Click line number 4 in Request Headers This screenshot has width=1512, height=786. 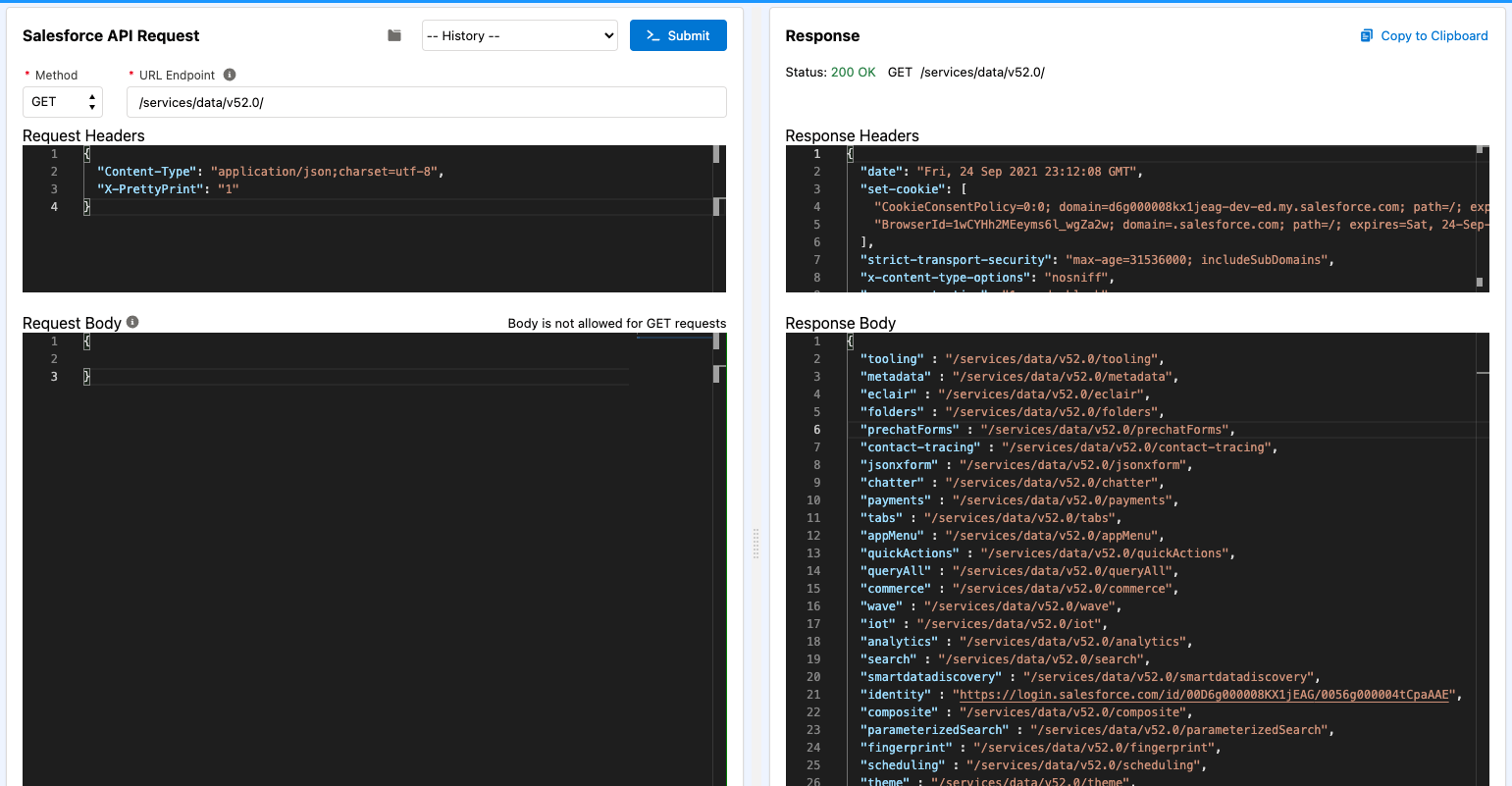pos(54,207)
